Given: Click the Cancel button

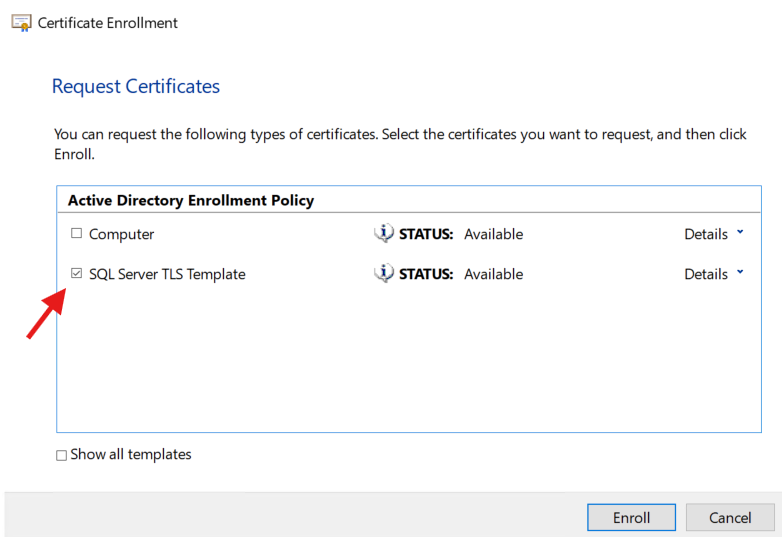Looking at the screenshot, I should [x=730, y=518].
